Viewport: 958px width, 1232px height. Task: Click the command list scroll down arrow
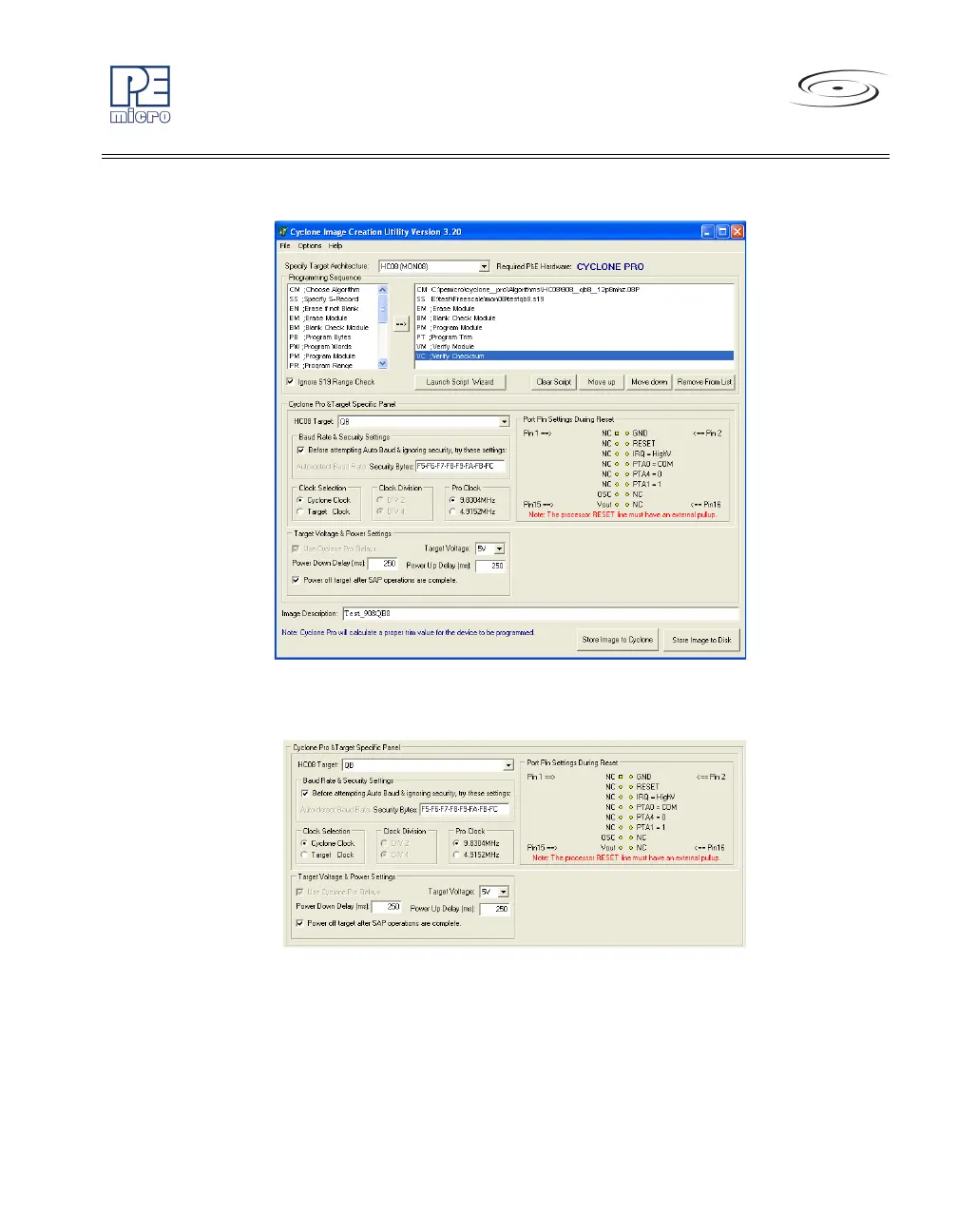(383, 364)
